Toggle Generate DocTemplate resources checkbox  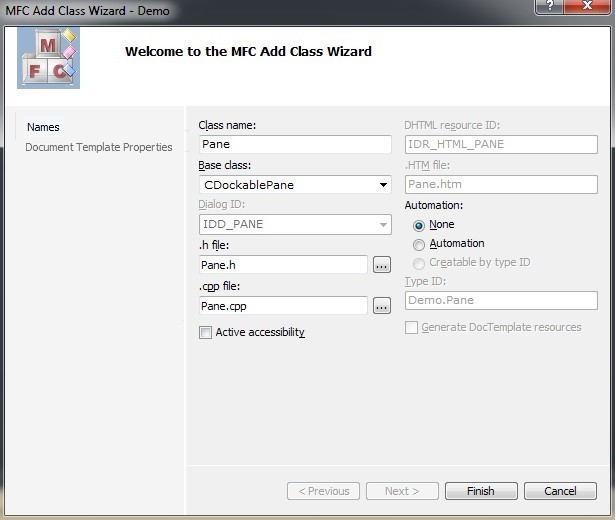[411, 327]
